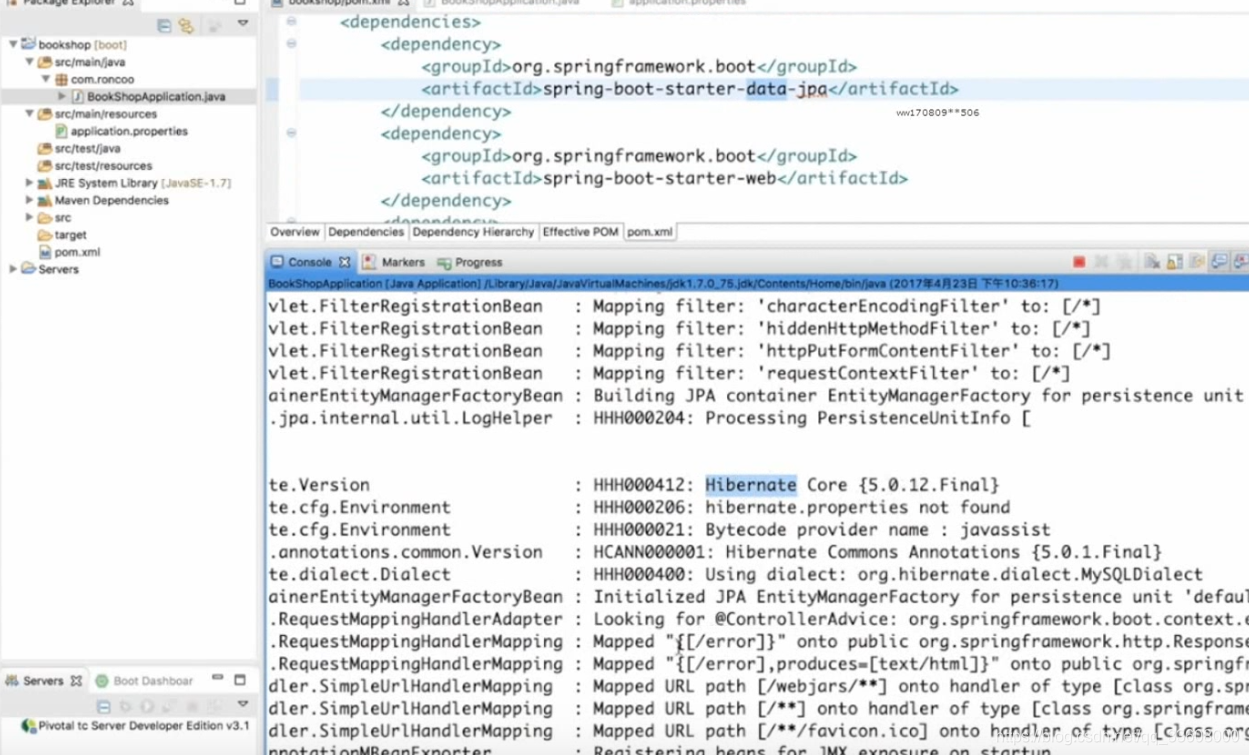Screen dimensions: 1249x755
Task: Toggle Link with Editor in Package Explorer
Action: (x=186, y=26)
